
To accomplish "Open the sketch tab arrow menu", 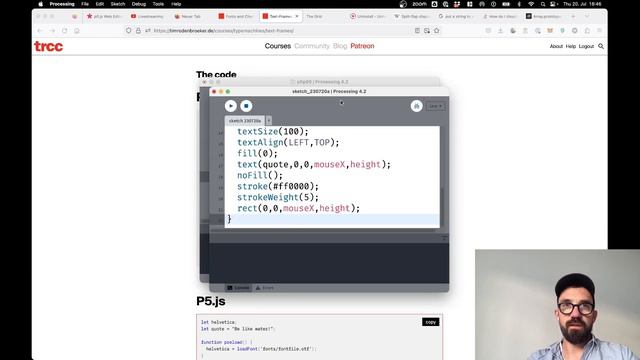I will (269, 121).
